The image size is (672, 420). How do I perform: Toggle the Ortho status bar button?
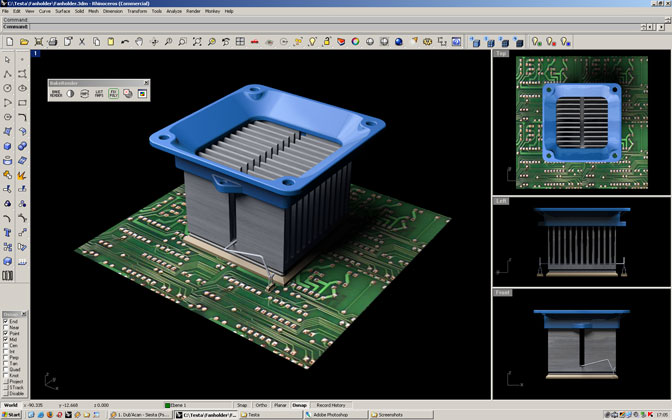tap(261, 405)
